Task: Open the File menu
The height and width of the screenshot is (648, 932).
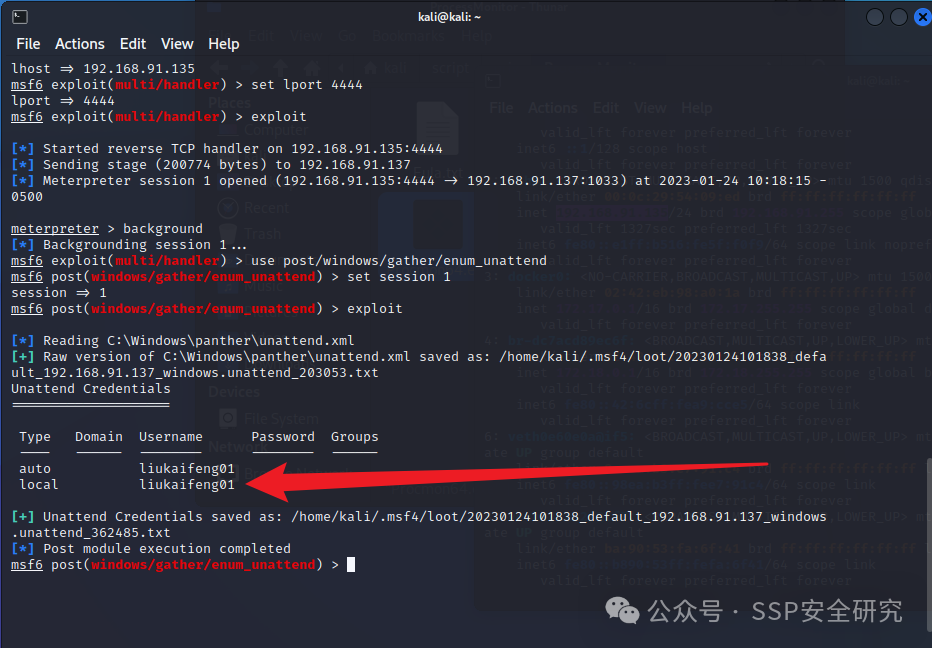Action: point(28,44)
